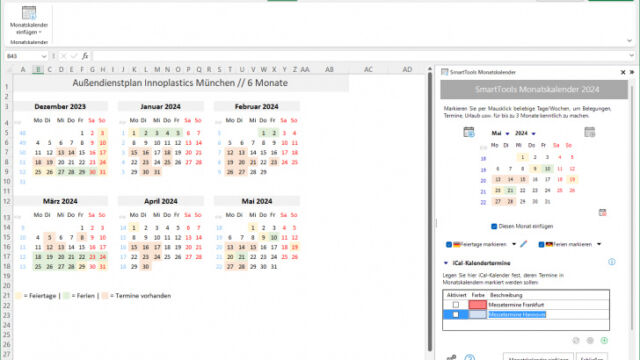Collapse the ribbon with the chevron

point(629,40)
